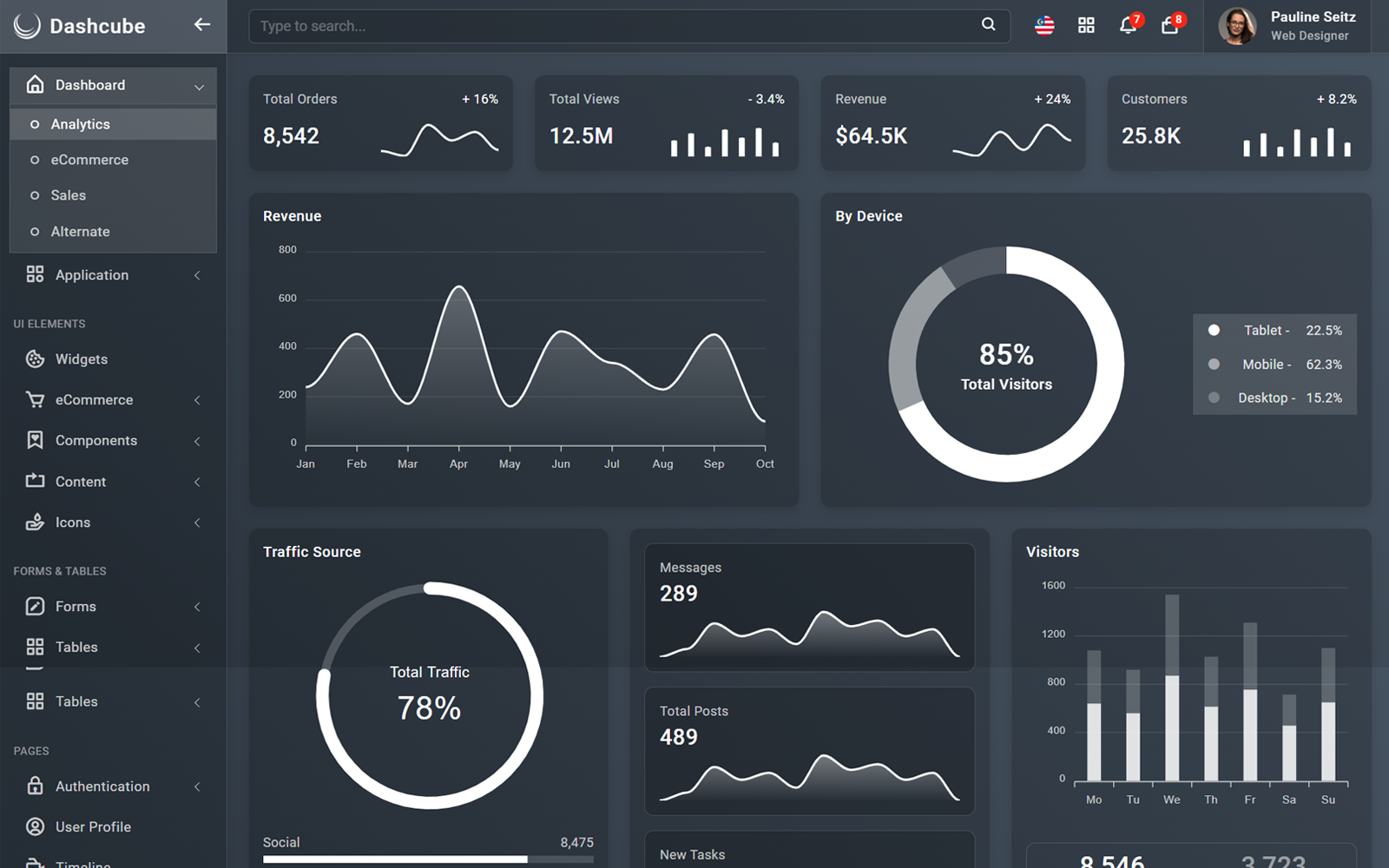Collapse the Dashboard menu group
The width and height of the screenshot is (1389, 868).
click(90, 85)
